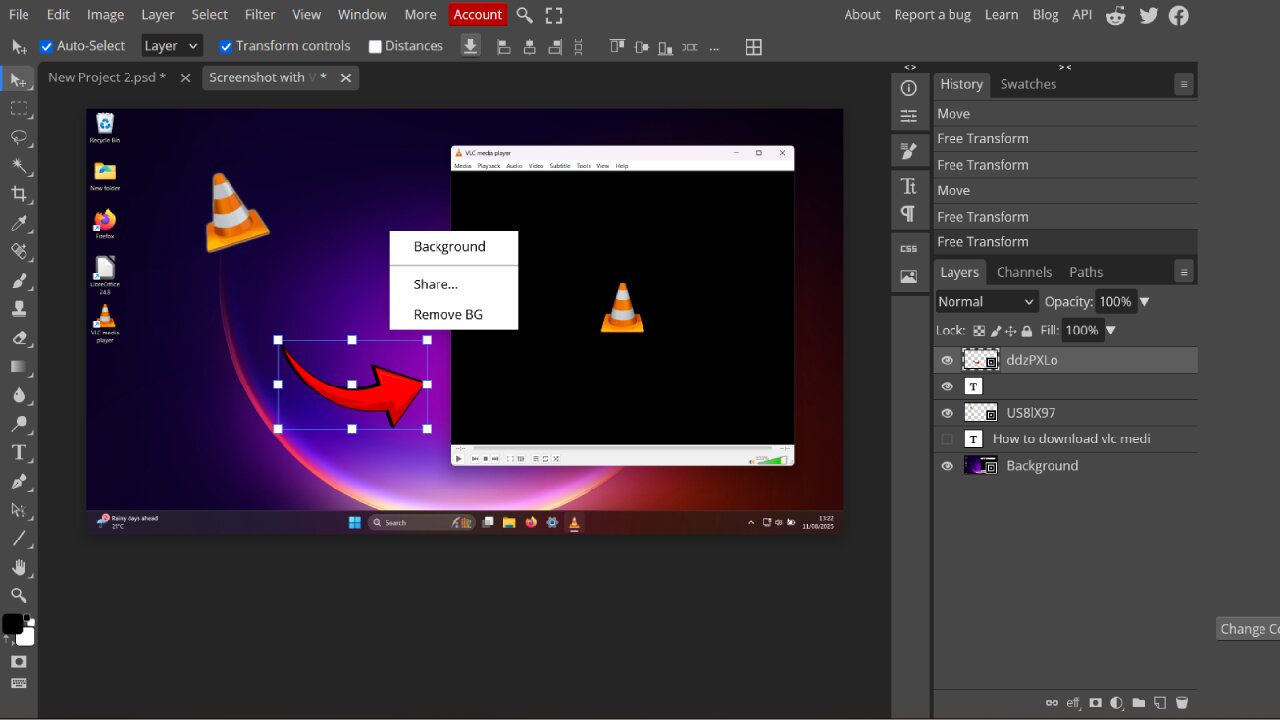This screenshot has width=1280, height=720.
Task: Hide the US8lX97 layer
Action: (x=947, y=413)
